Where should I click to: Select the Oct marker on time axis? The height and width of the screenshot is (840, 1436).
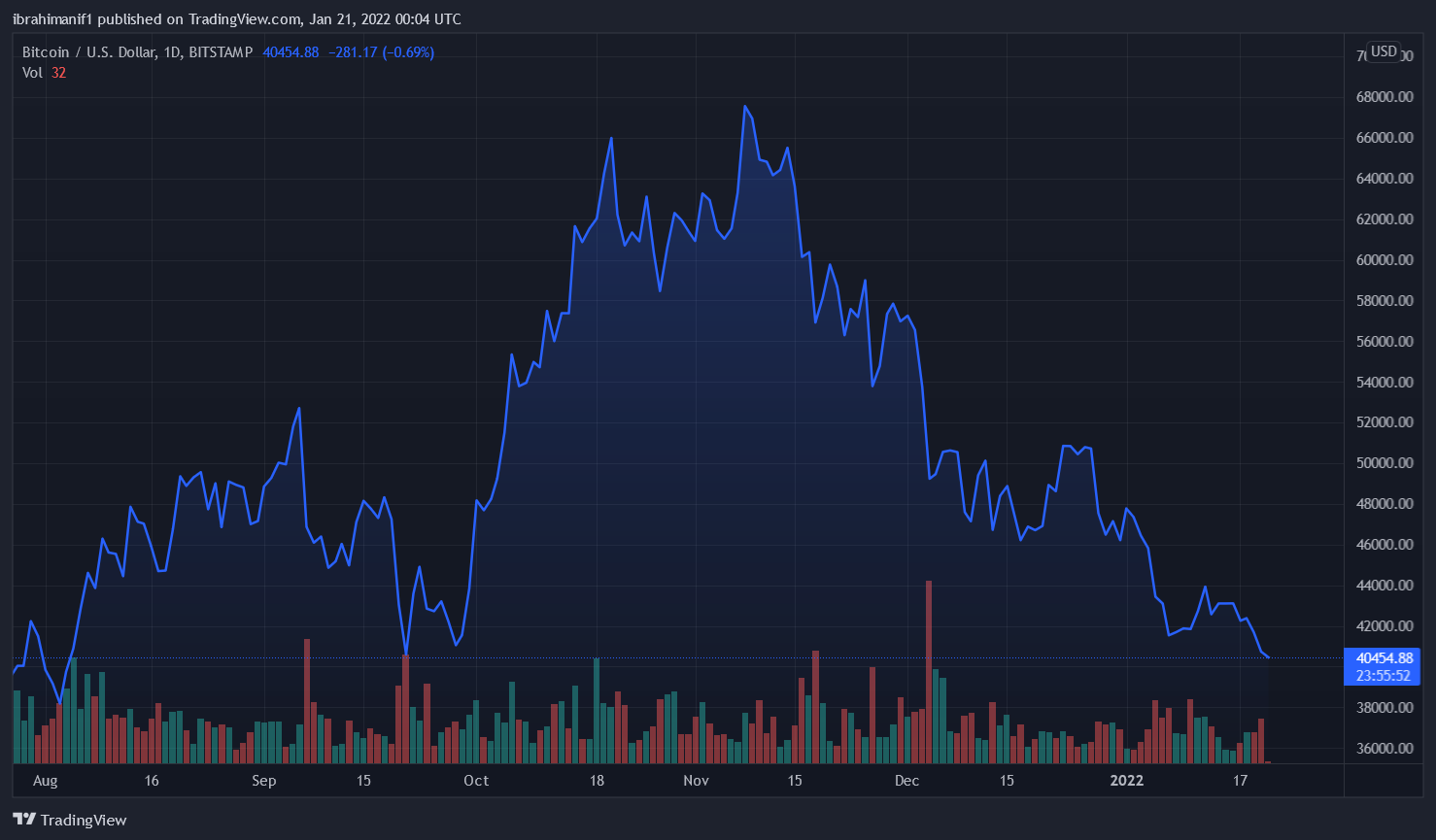(x=476, y=781)
